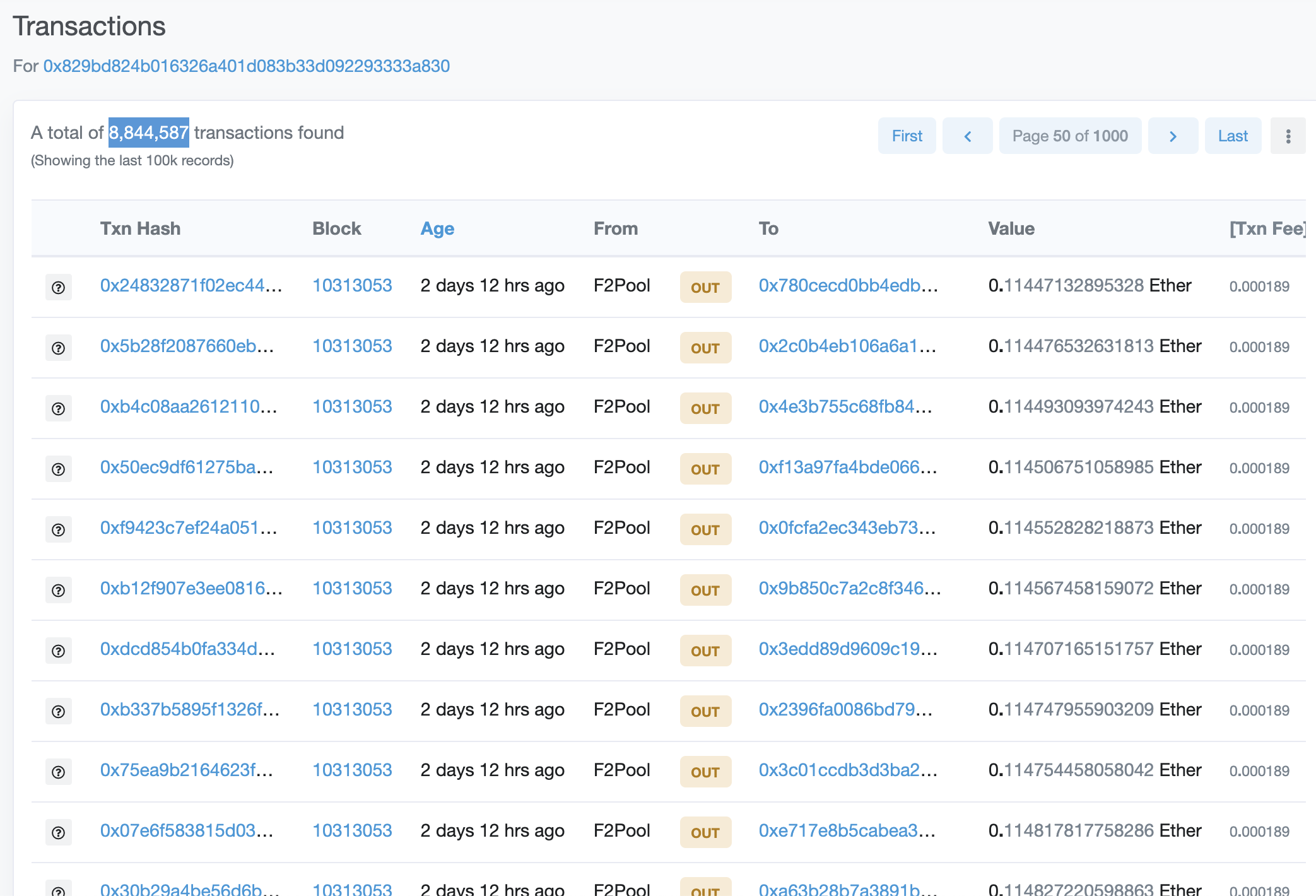The width and height of the screenshot is (1316, 896).
Task: Open details icon for transaction 0x07e6f583815d03
Action: click(x=58, y=832)
